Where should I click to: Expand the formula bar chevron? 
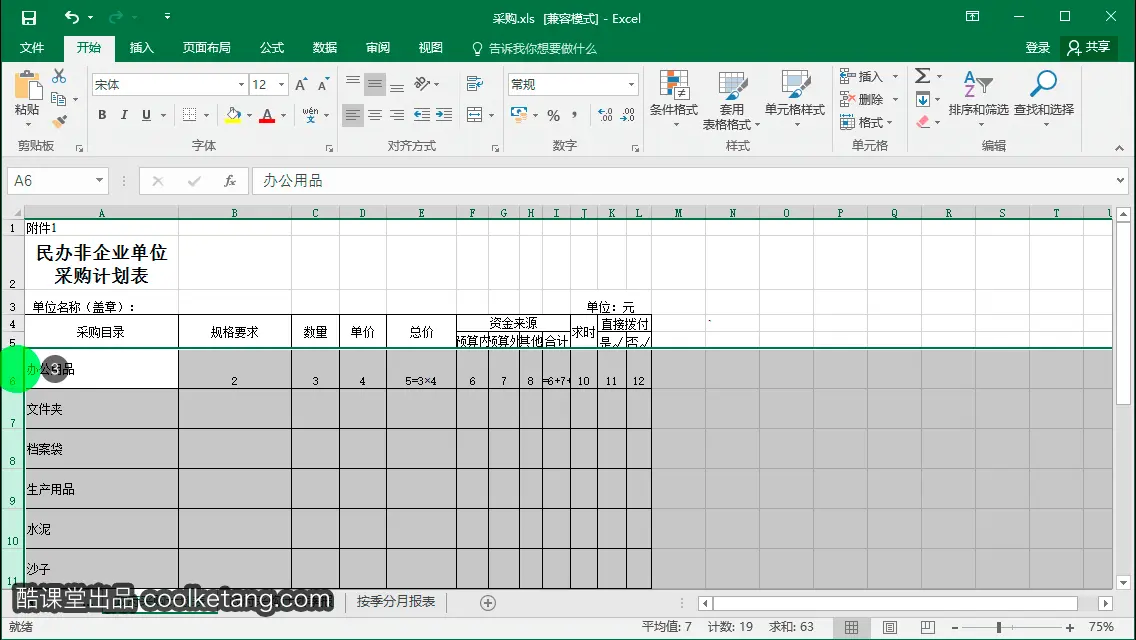click(x=1120, y=180)
